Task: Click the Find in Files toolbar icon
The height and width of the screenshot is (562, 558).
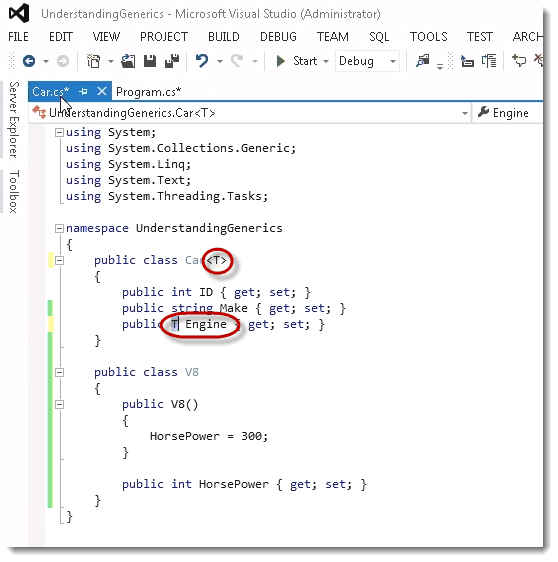Action: pos(423,61)
